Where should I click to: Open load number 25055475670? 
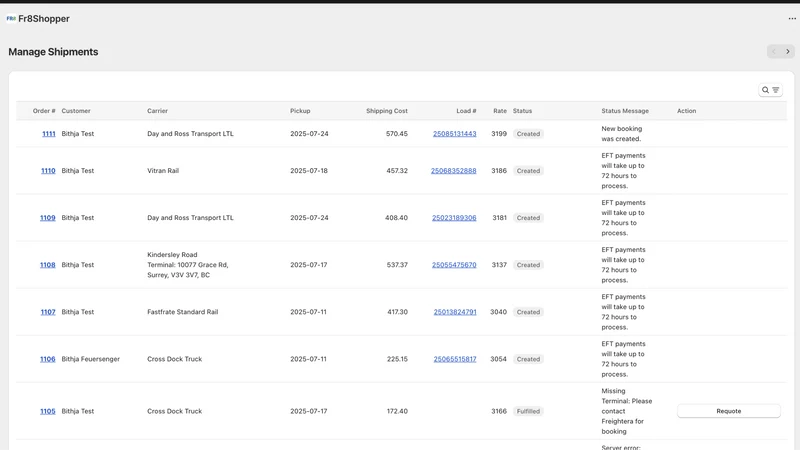pos(454,265)
